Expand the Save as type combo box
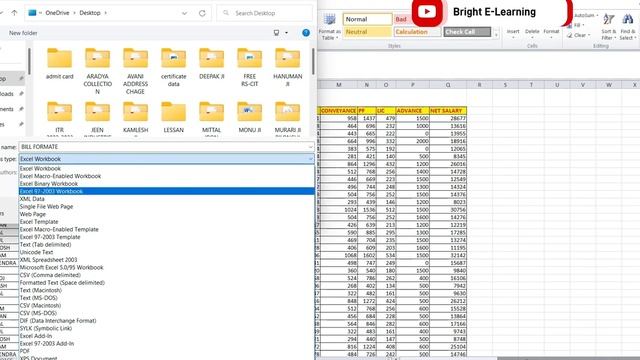Viewport: 640px width, 360px height. 310,159
